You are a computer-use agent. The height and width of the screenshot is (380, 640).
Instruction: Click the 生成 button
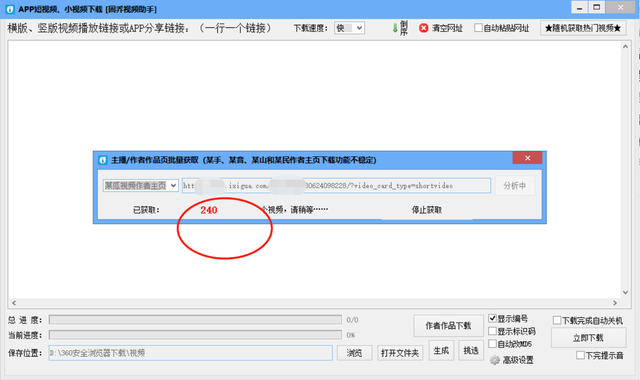tap(441, 351)
